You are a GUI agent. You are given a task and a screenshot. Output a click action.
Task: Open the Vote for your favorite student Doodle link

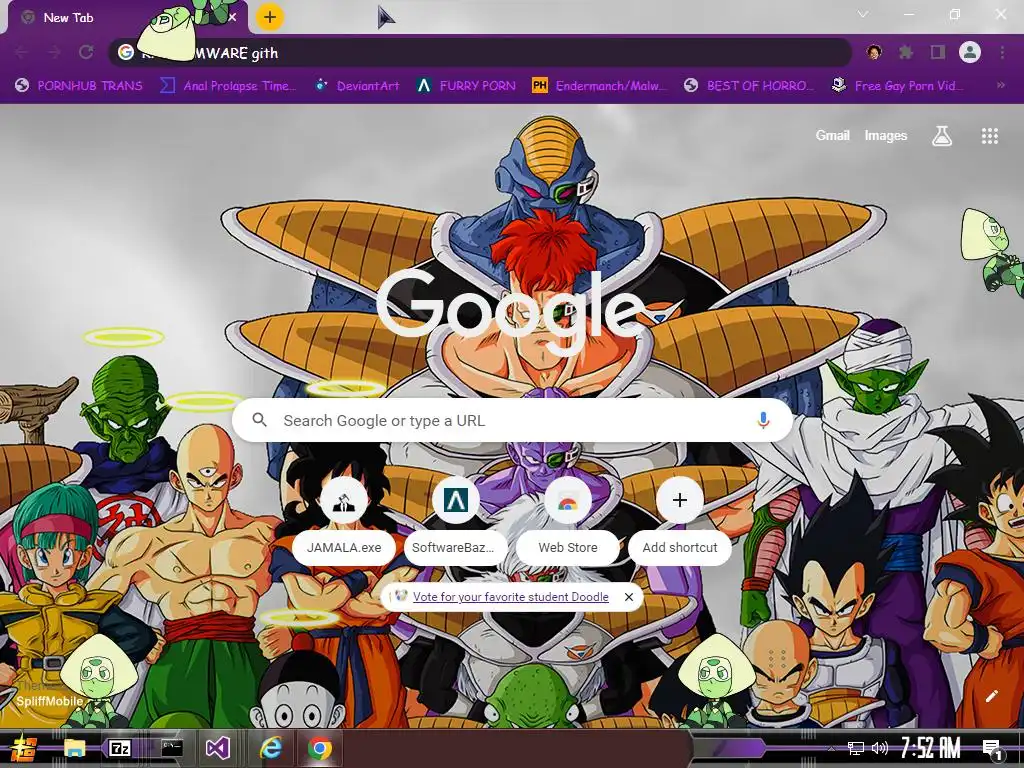511,597
